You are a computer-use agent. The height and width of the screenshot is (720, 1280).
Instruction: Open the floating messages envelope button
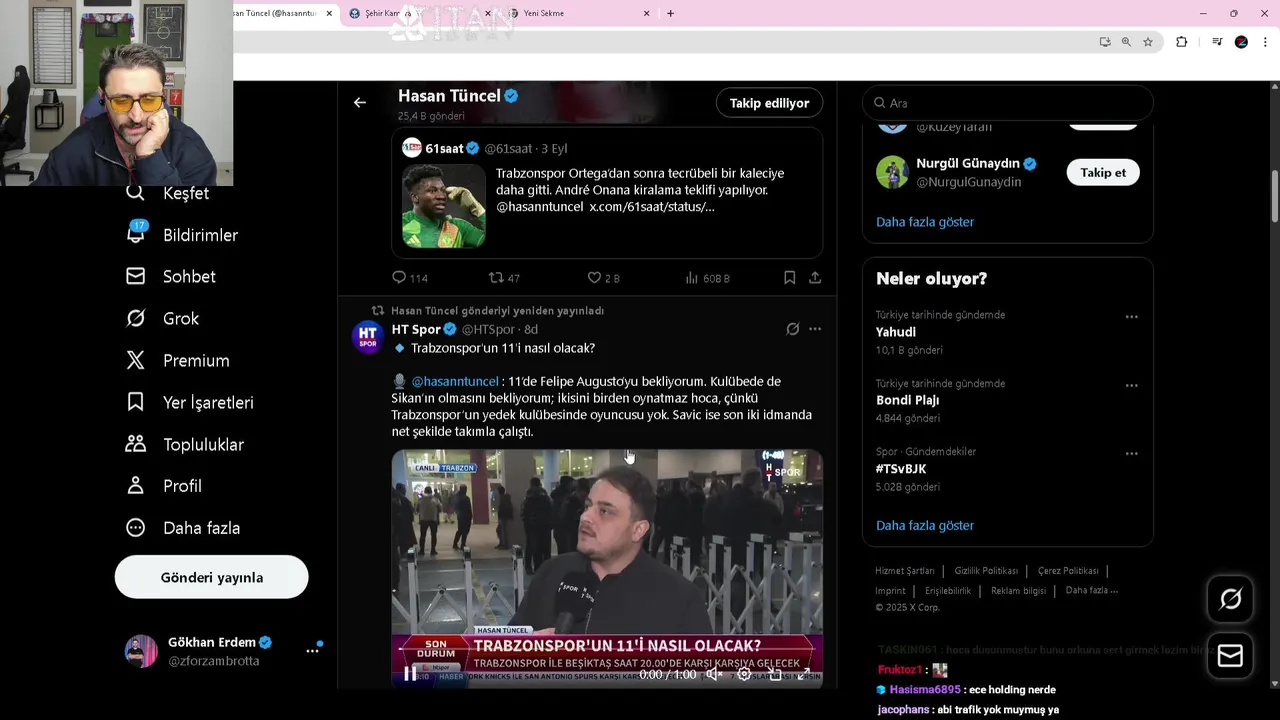click(1230, 656)
